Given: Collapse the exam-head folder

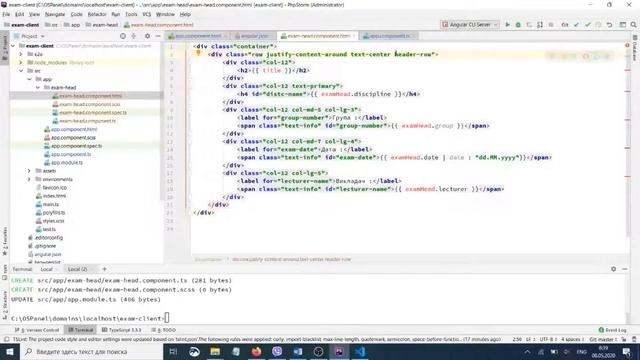Looking at the screenshot, I should point(38,87).
